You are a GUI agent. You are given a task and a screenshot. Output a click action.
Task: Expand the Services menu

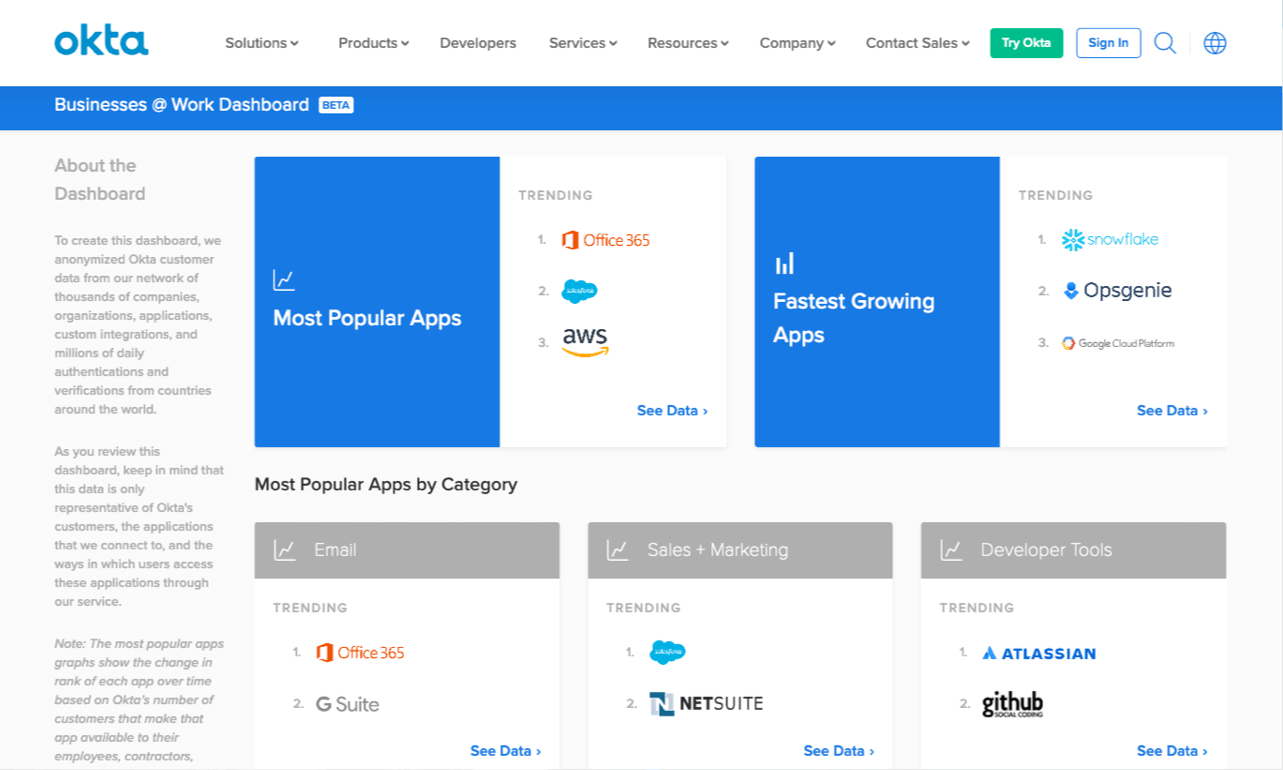coord(583,43)
